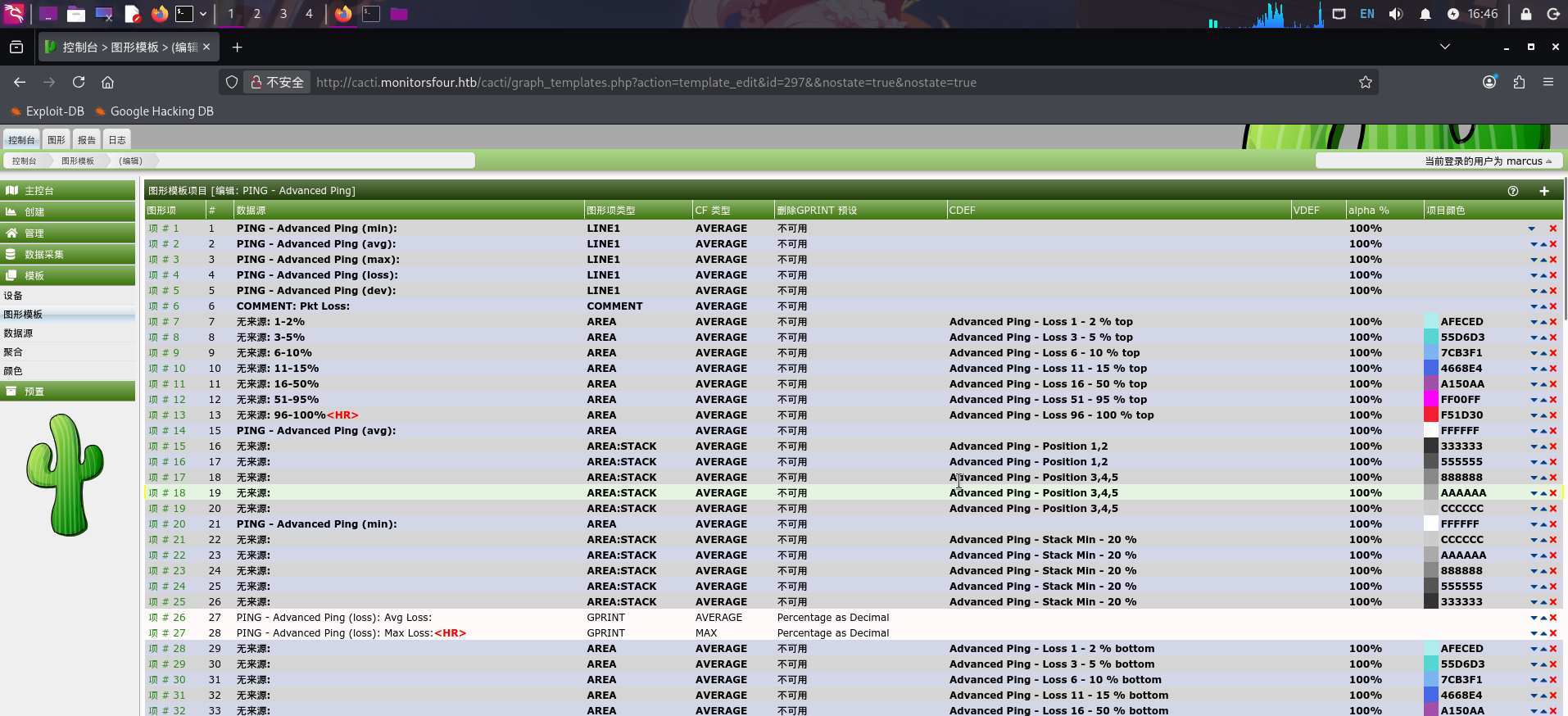Expand the 数据采集 sidebar section
Viewport: 1568px width, 716px height.
[x=68, y=254]
